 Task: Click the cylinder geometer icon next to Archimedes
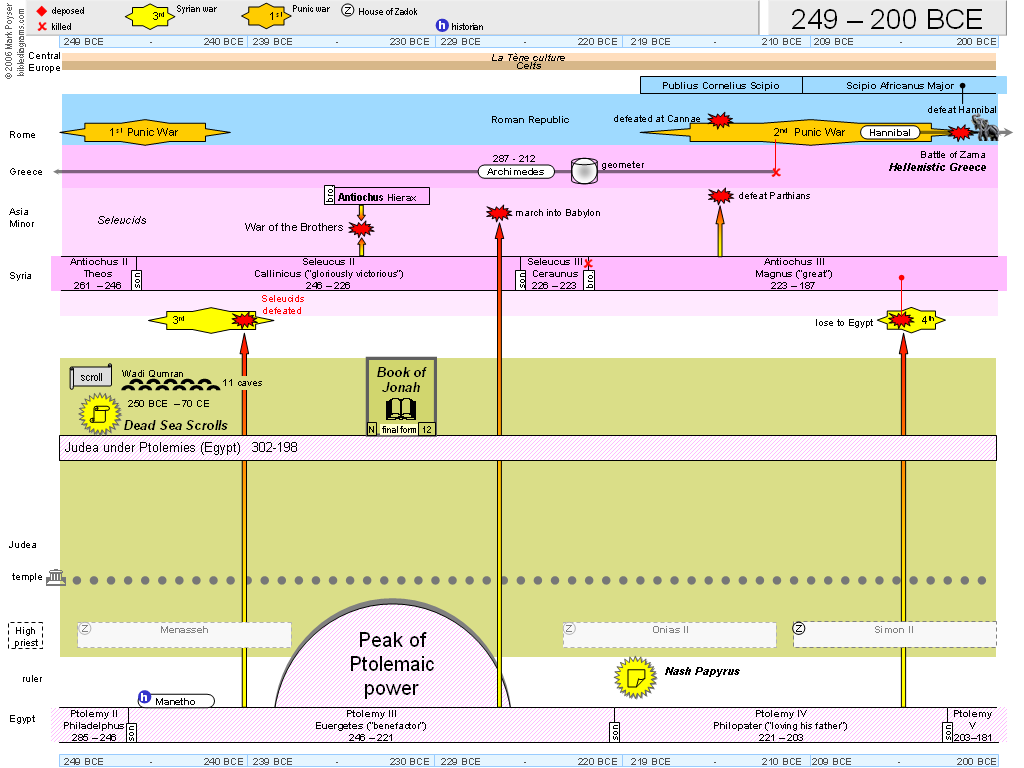coord(583,171)
